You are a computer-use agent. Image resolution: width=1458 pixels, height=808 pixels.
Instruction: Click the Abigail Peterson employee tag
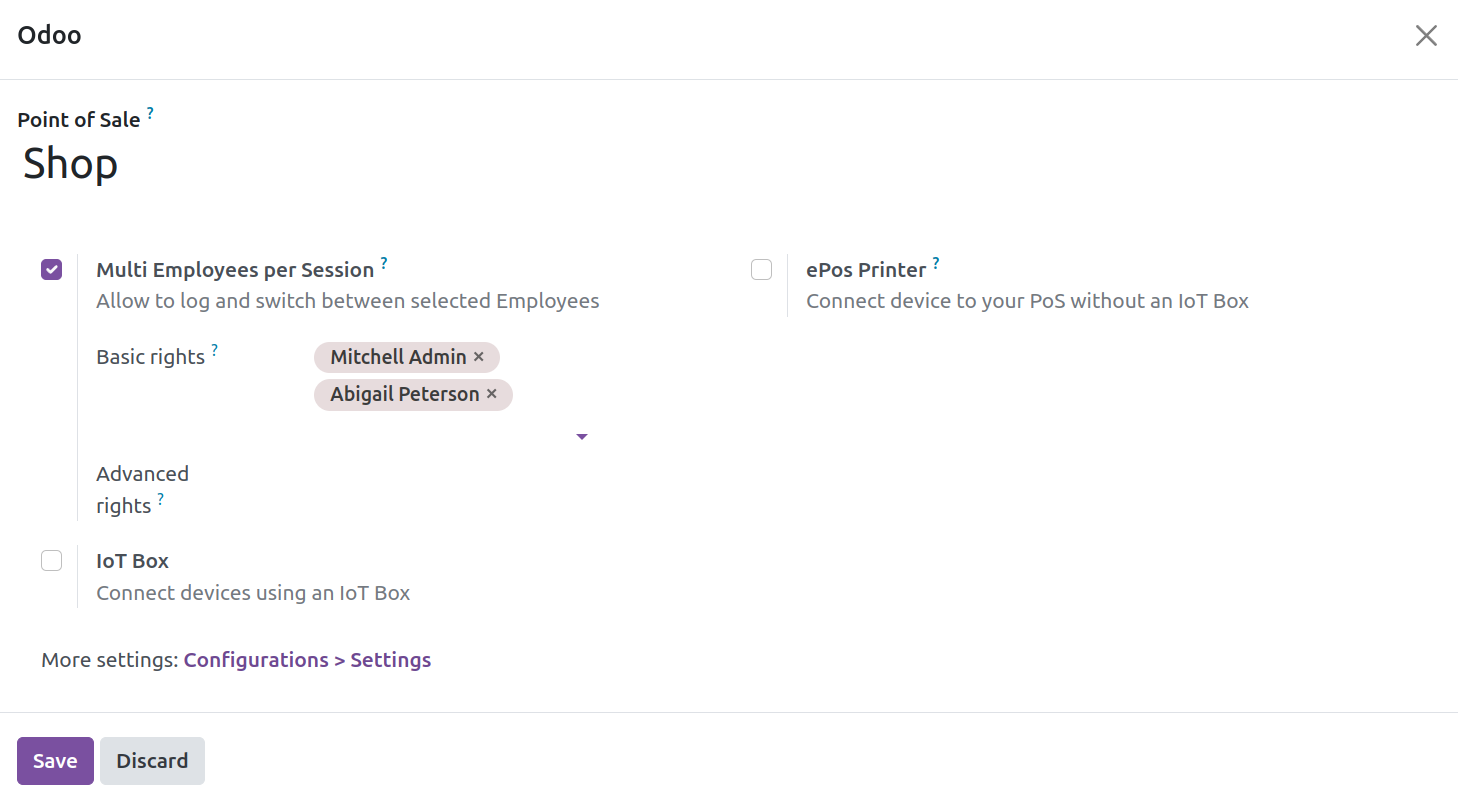405,394
